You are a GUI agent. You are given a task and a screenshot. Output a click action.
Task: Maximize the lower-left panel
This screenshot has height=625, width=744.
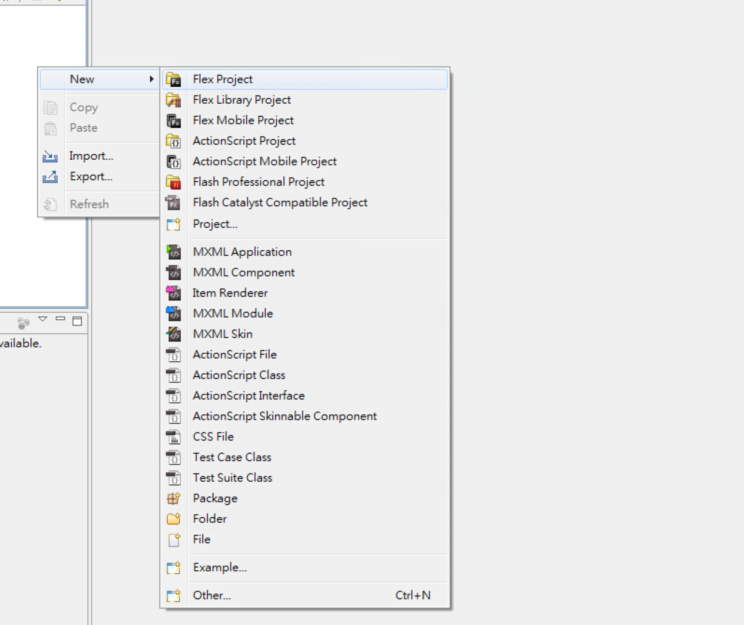point(77,321)
